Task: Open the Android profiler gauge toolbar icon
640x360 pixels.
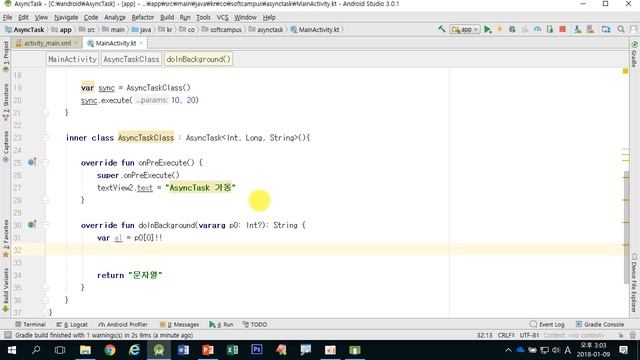Action: pyautogui.click(x=538, y=29)
